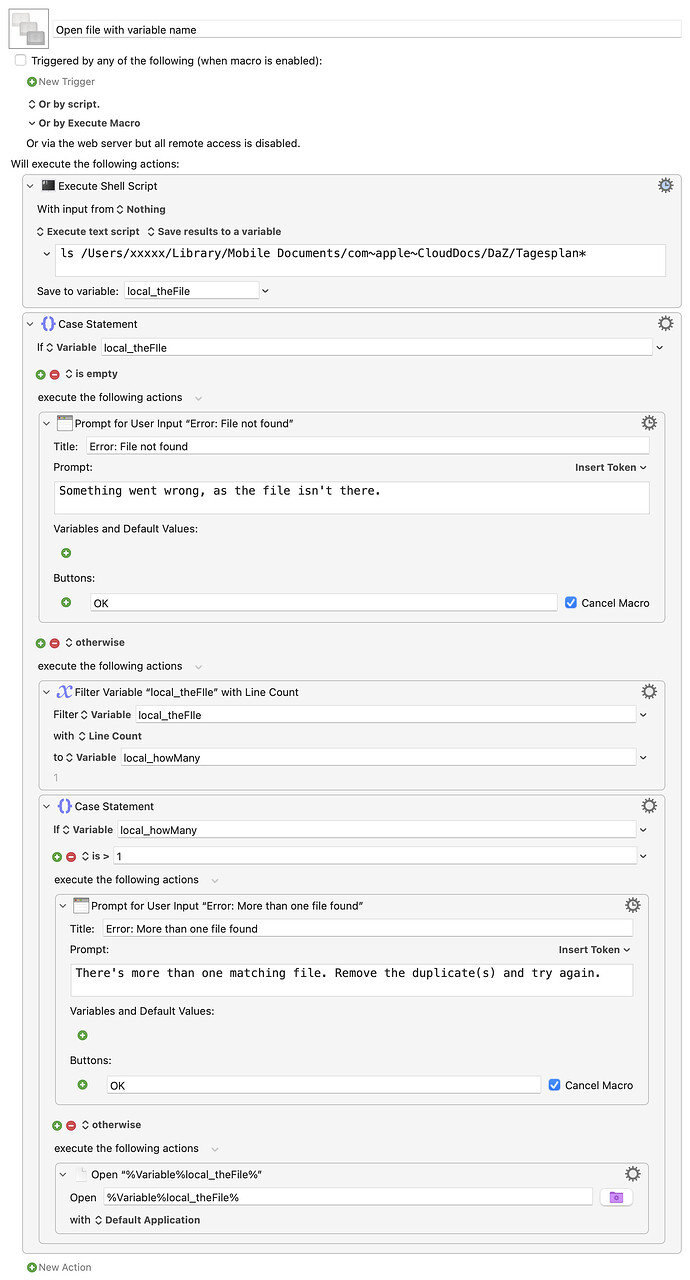Viewport: 690px width, 1280px height.
Task: Collapse the inner Case Statement action
Action: pos(46,806)
